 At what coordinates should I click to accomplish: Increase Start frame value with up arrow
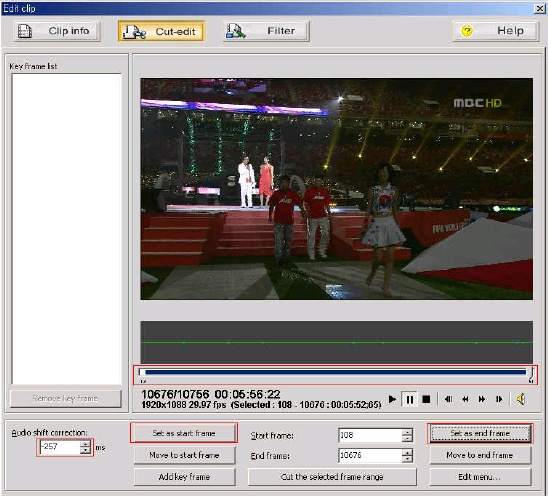[x=407, y=432]
